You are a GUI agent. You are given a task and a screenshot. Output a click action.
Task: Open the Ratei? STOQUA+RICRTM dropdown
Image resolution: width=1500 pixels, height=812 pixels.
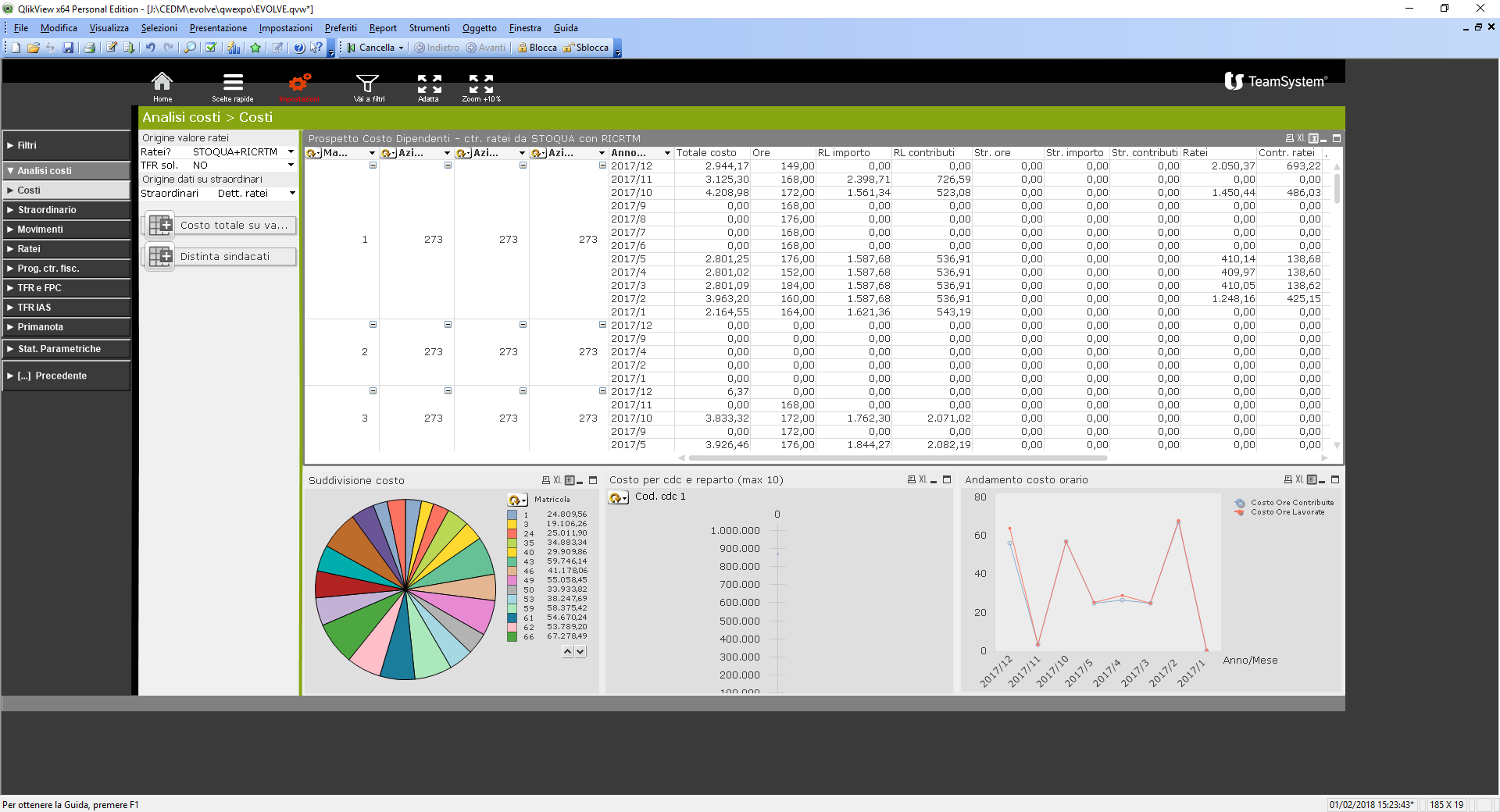click(x=291, y=152)
